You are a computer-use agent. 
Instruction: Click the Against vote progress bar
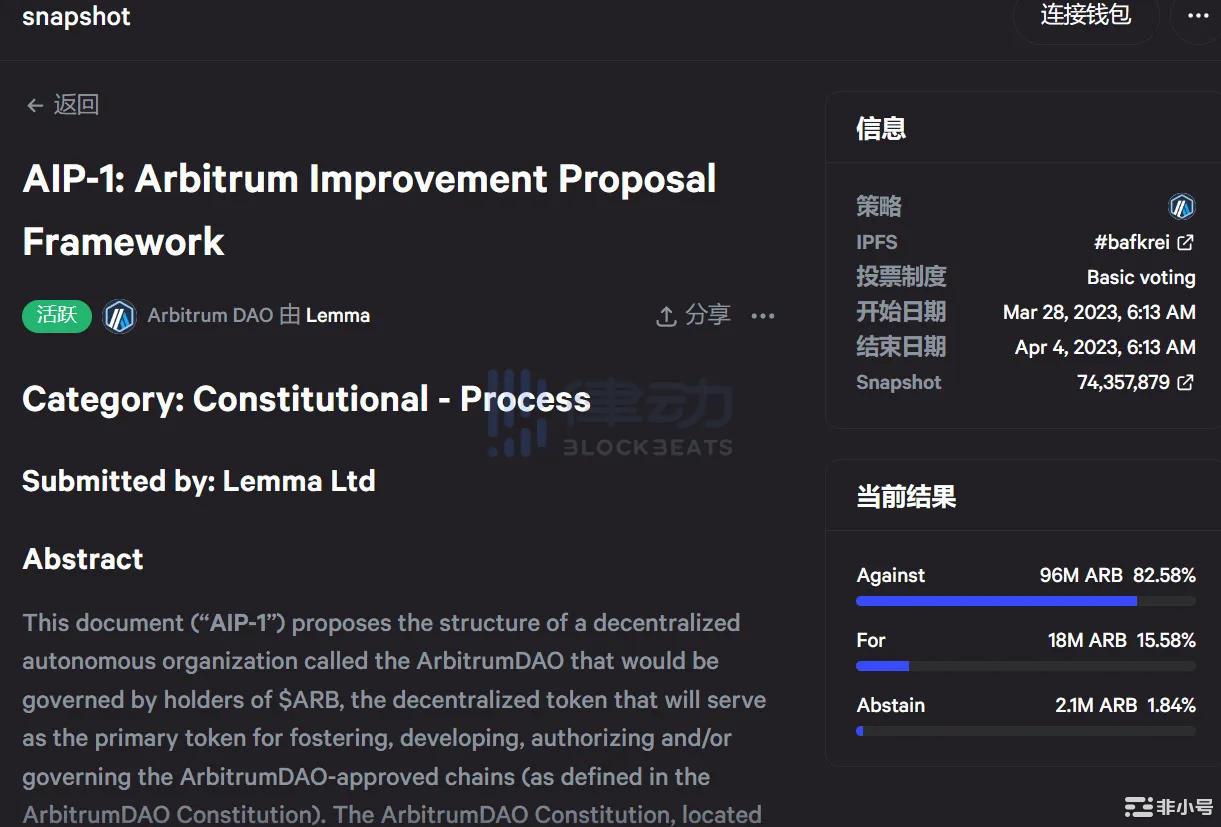click(1025, 601)
